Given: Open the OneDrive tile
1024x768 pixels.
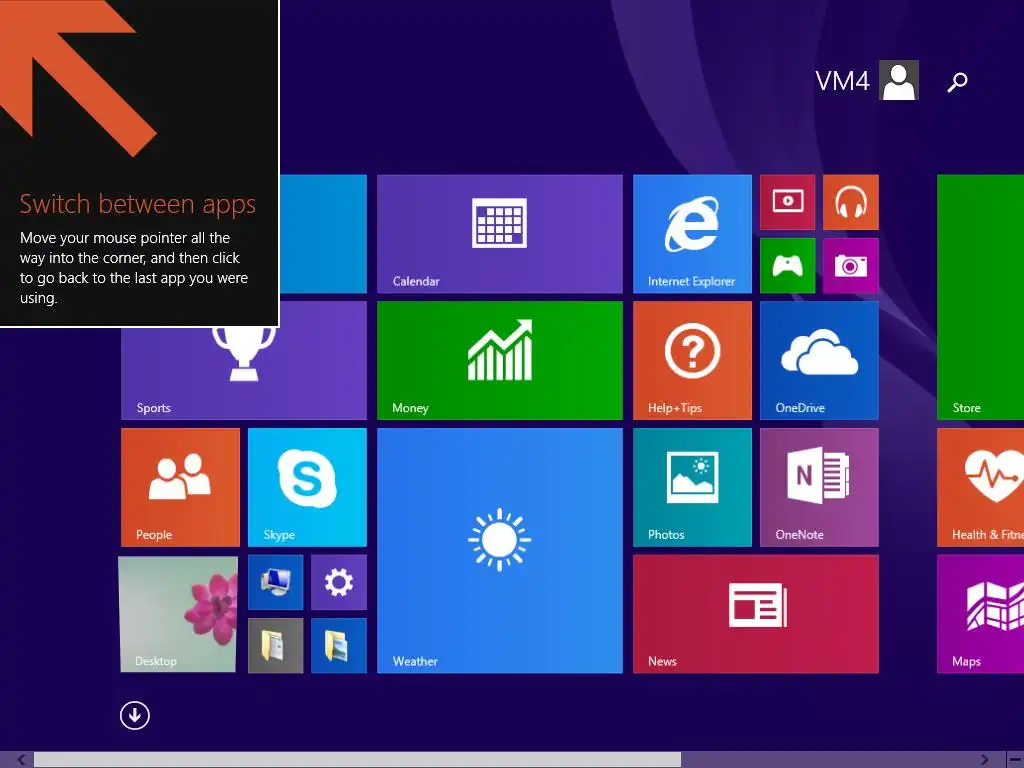Looking at the screenshot, I should coord(819,360).
